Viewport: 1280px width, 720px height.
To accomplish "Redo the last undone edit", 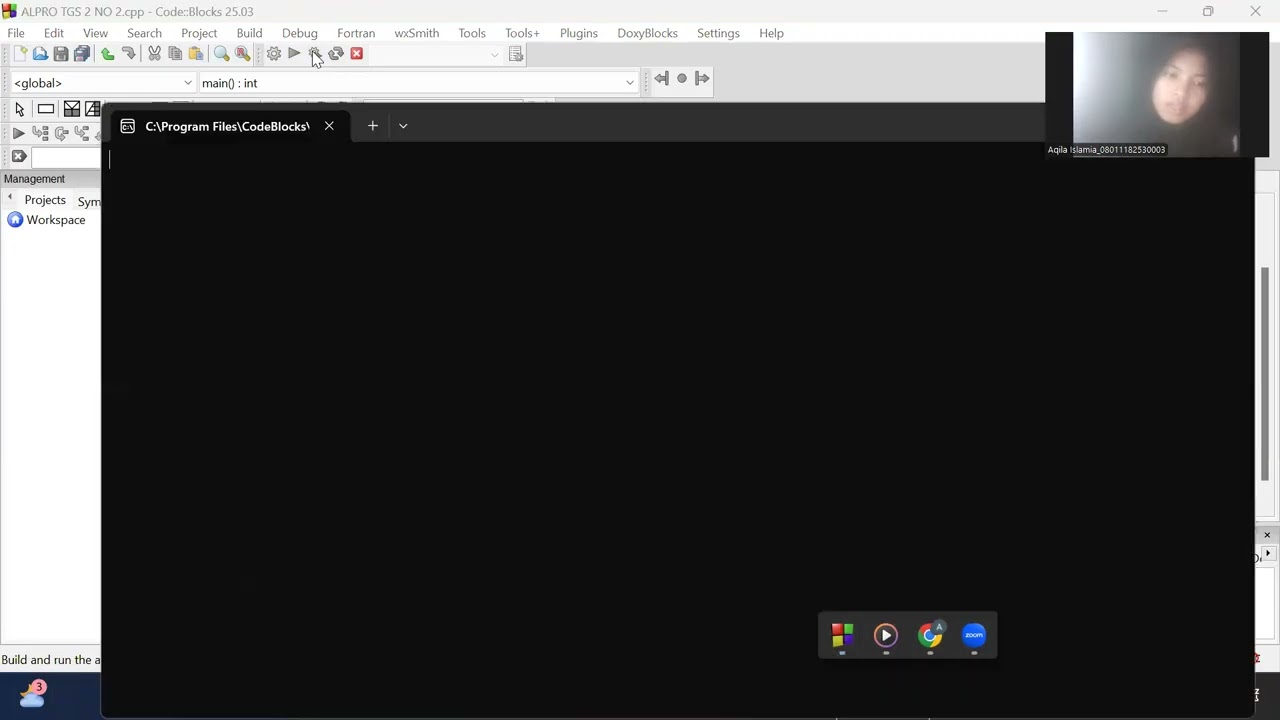I will tap(129, 54).
